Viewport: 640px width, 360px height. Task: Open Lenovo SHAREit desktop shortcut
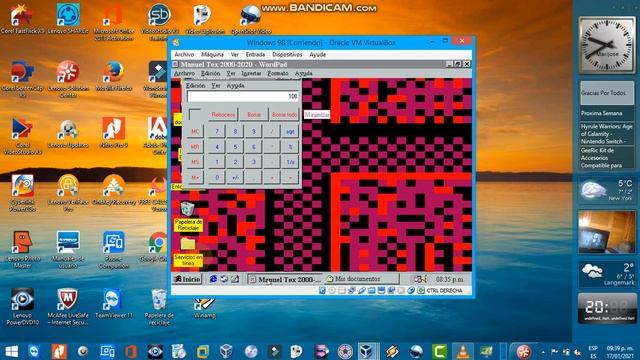click(68, 19)
